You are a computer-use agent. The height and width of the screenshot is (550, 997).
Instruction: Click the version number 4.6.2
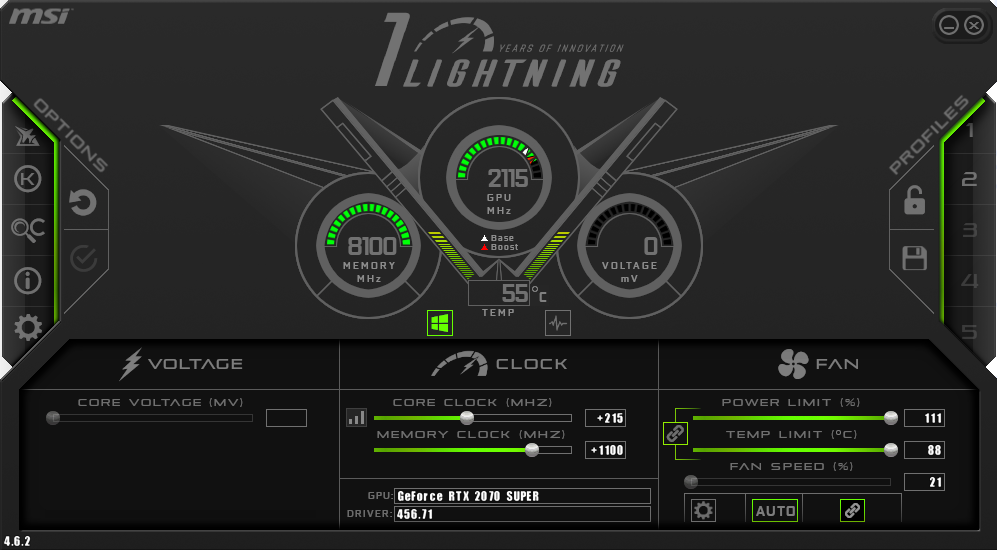[x=17, y=542]
